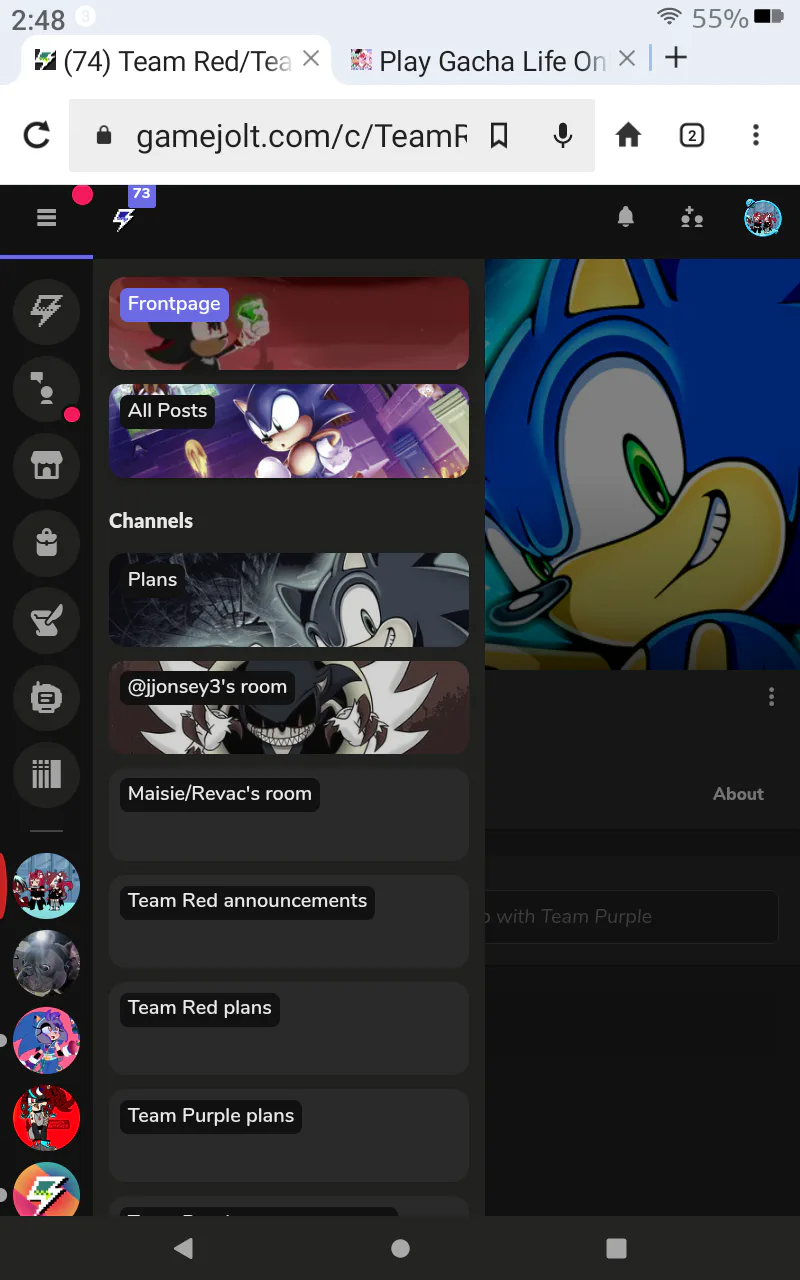Viewport: 800px width, 1280px height.
Task: Open the tab switcher showing 2 tabs
Action: (x=691, y=135)
